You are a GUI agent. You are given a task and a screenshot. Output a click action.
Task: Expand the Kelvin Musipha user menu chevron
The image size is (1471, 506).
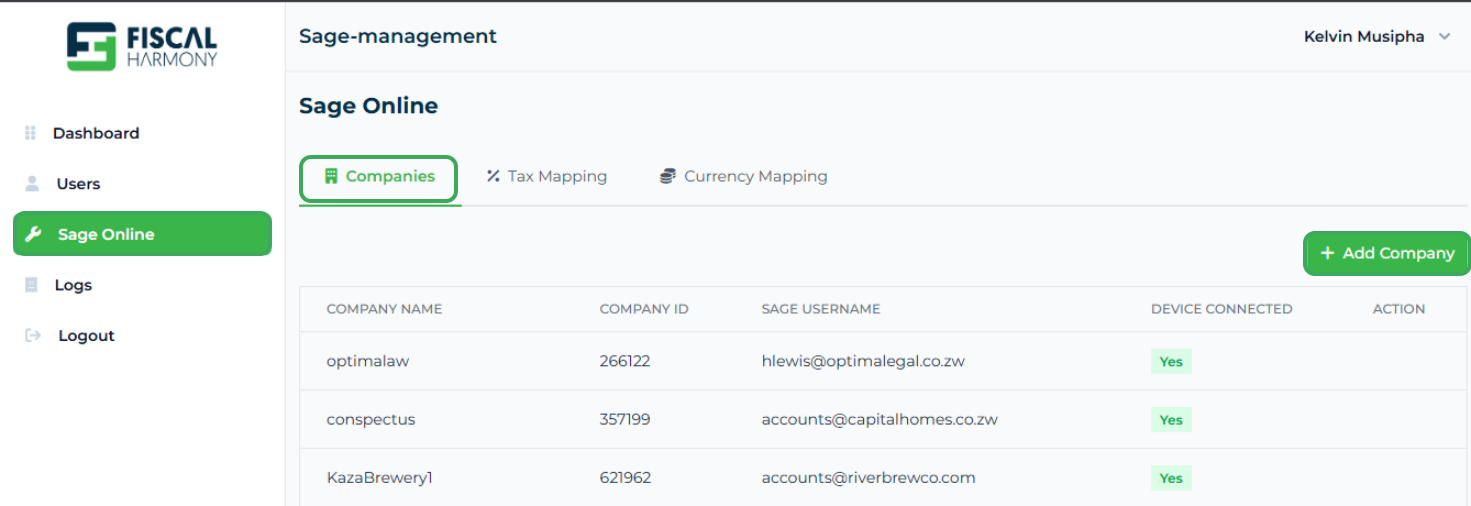[1444, 37]
